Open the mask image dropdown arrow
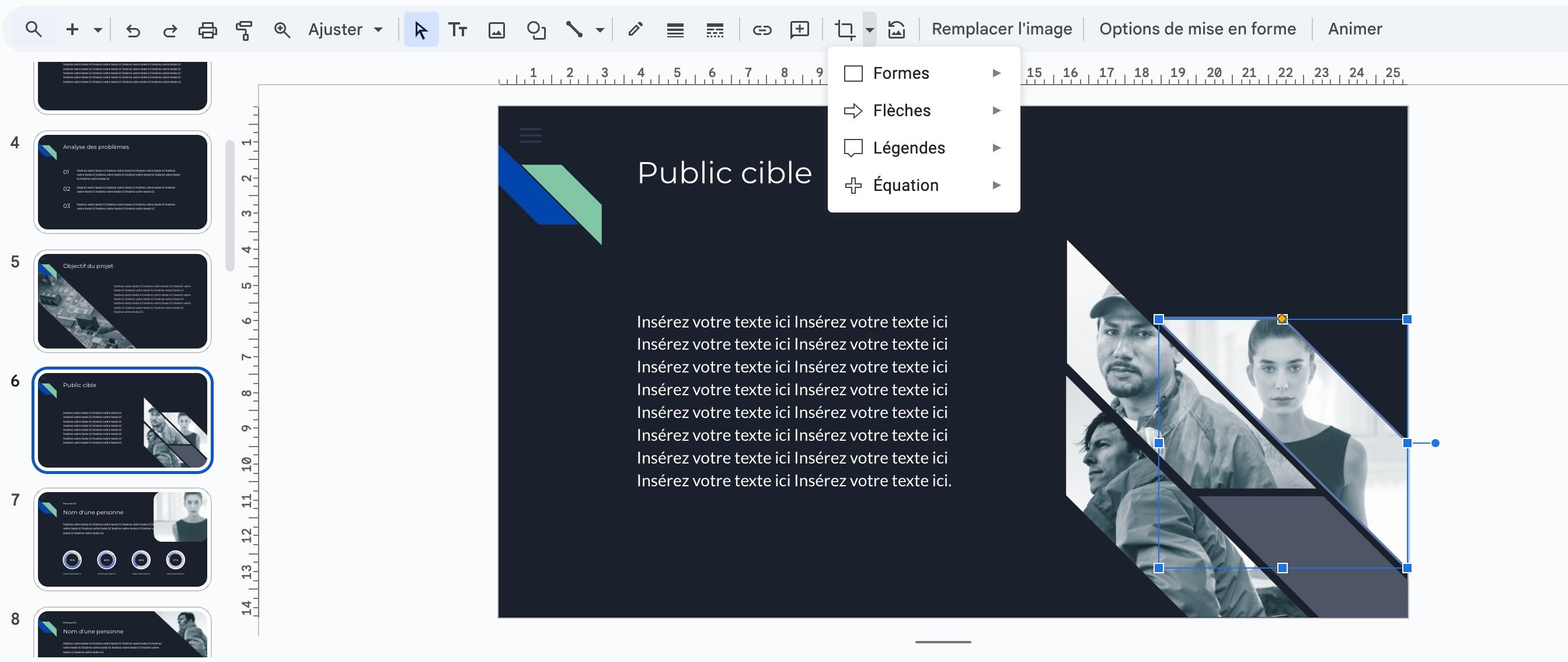The image size is (1568, 662). click(x=869, y=29)
